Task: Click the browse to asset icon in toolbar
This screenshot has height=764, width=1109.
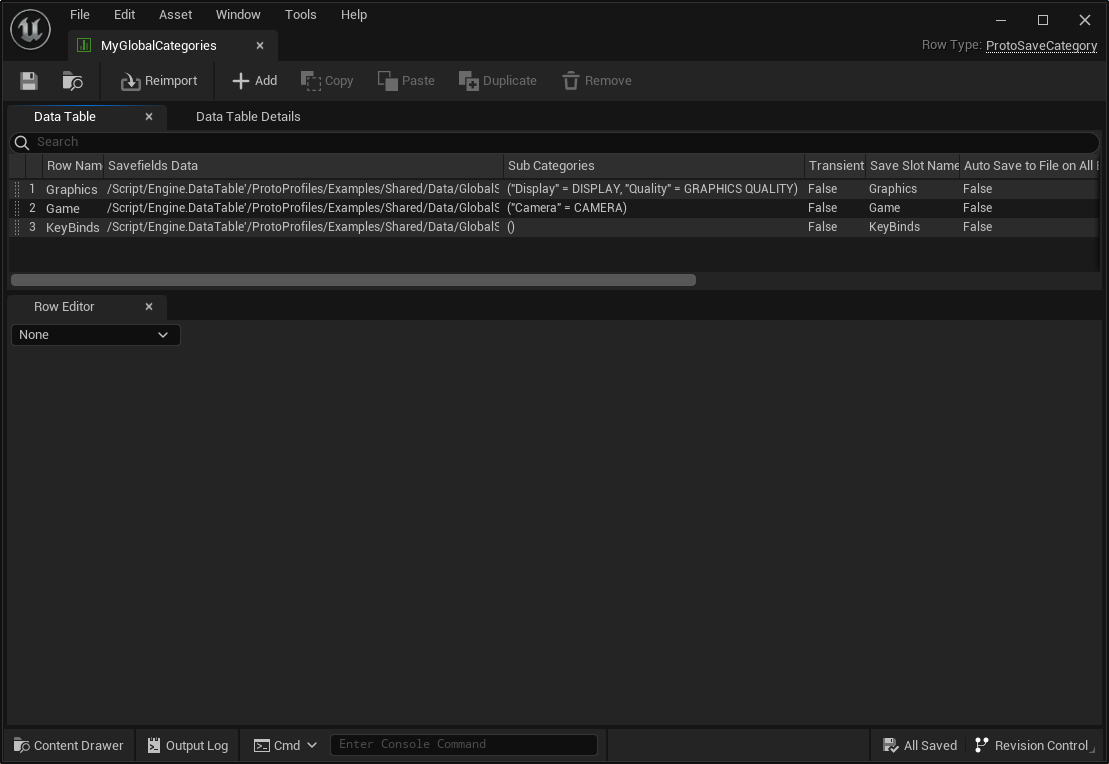Action: click(x=72, y=81)
